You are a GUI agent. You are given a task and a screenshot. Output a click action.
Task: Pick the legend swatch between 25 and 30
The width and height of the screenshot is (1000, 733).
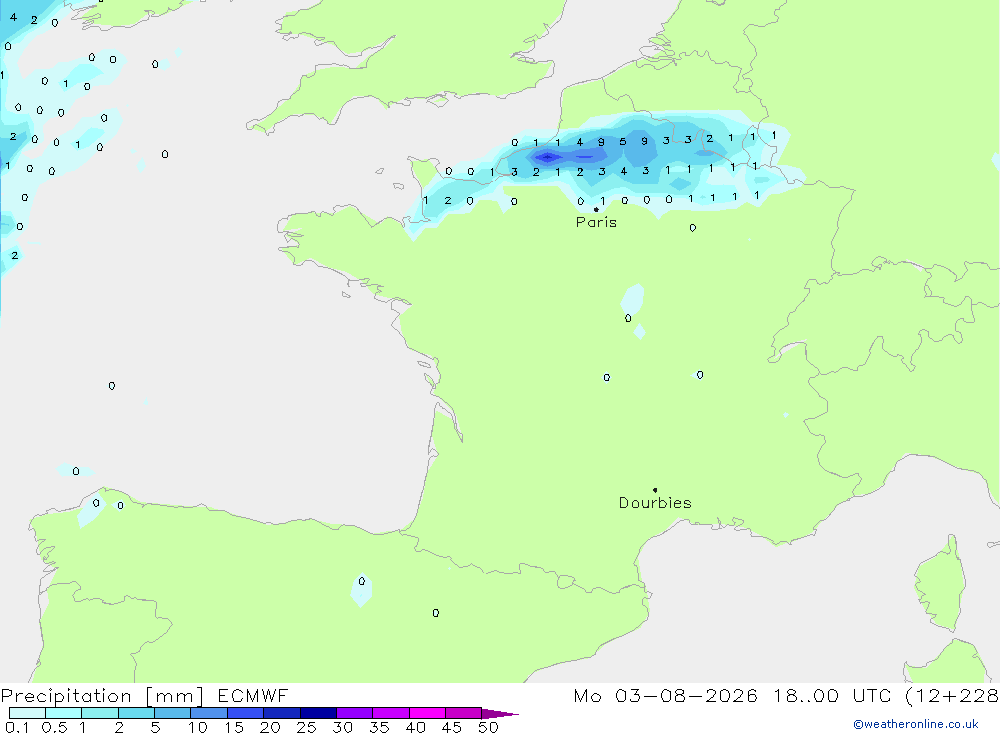pyautogui.click(x=318, y=713)
